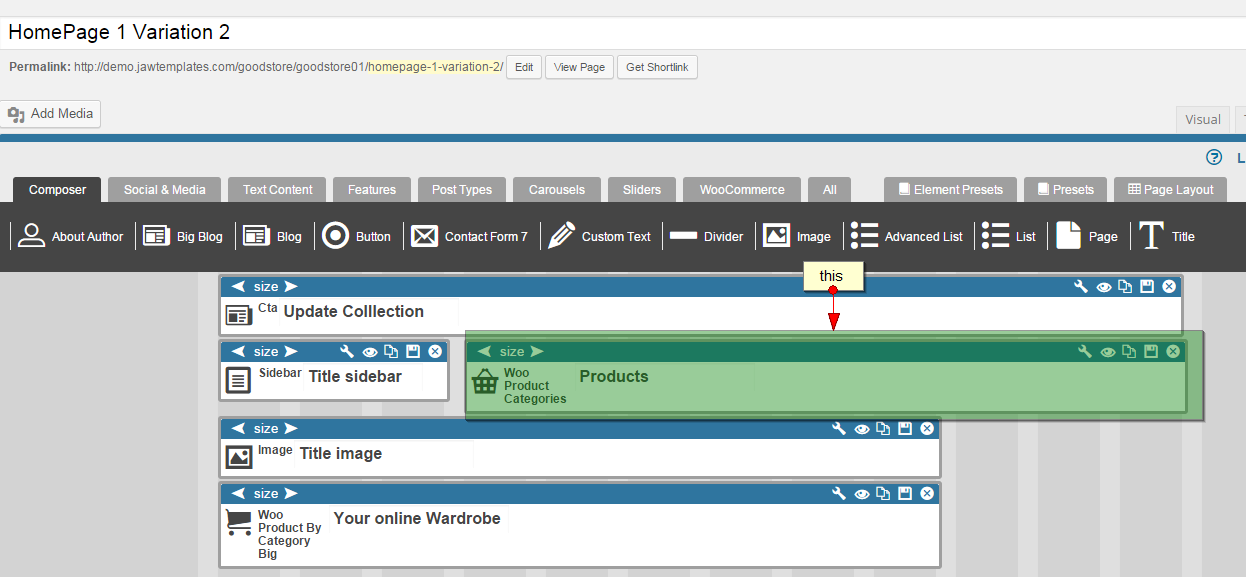Image resolution: width=1246 pixels, height=577 pixels.
Task: Click the Advanced List element icon
Action: tap(865, 236)
